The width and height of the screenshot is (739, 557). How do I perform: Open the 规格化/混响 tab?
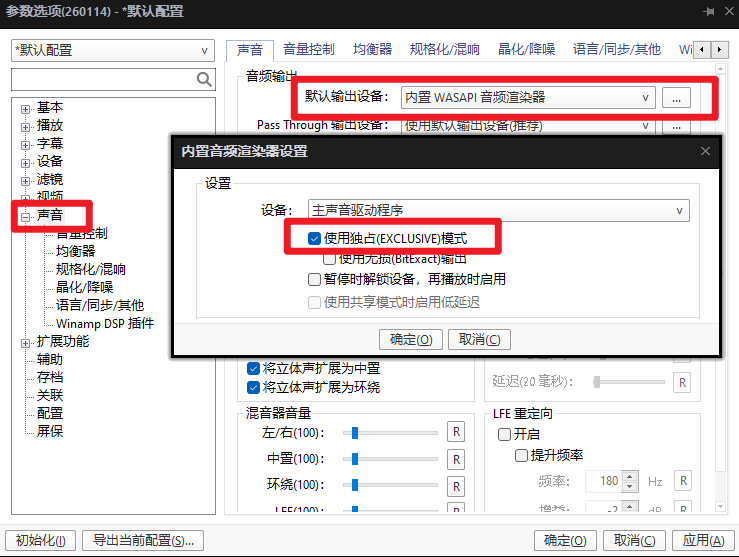(x=444, y=49)
